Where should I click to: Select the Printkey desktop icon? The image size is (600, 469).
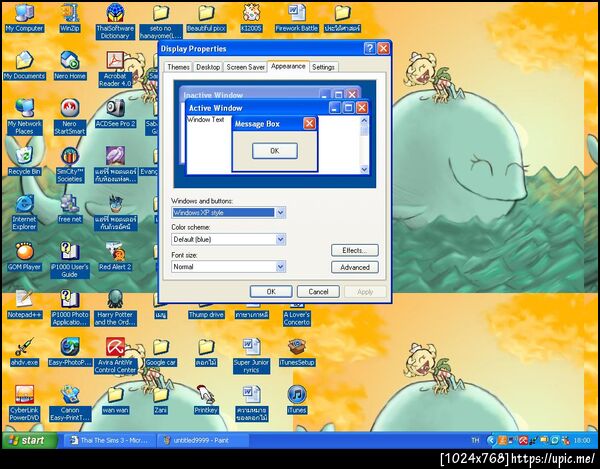[206, 401]
